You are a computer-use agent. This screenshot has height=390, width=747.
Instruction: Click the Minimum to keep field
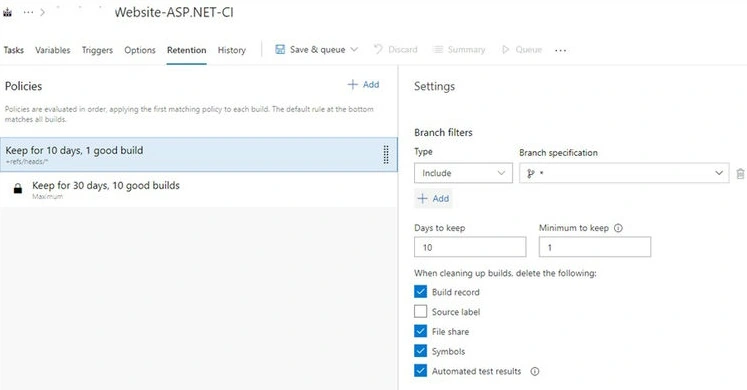(595, 247)
